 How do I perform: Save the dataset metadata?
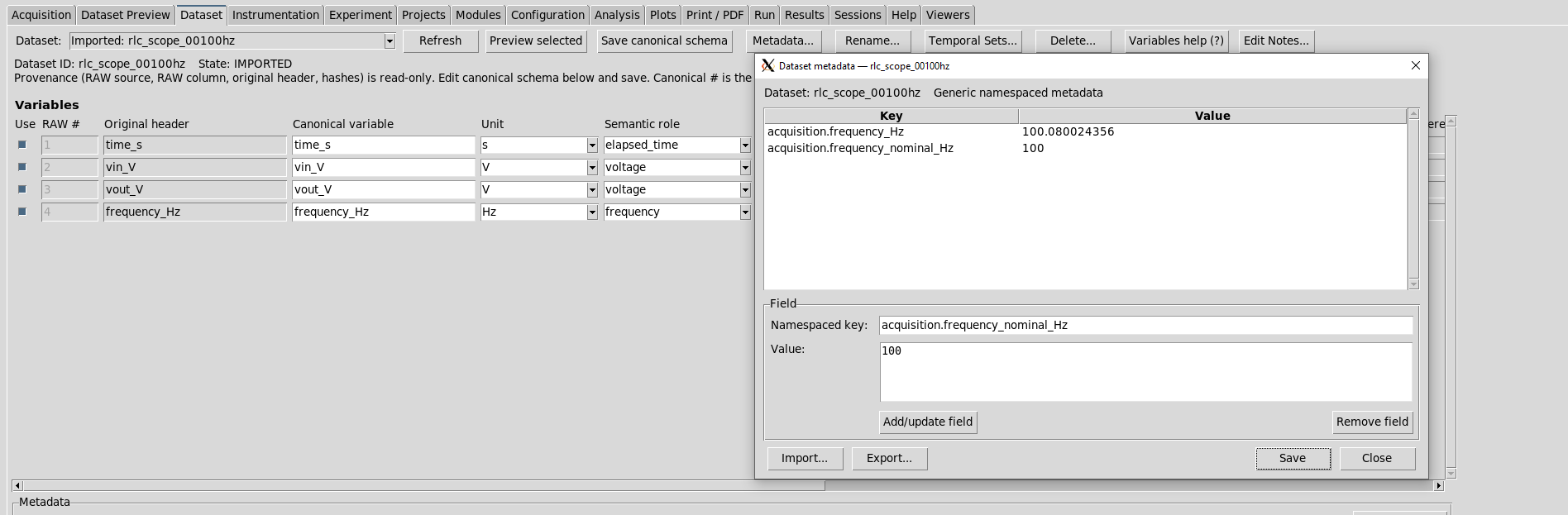click(x=1293, y=458)
